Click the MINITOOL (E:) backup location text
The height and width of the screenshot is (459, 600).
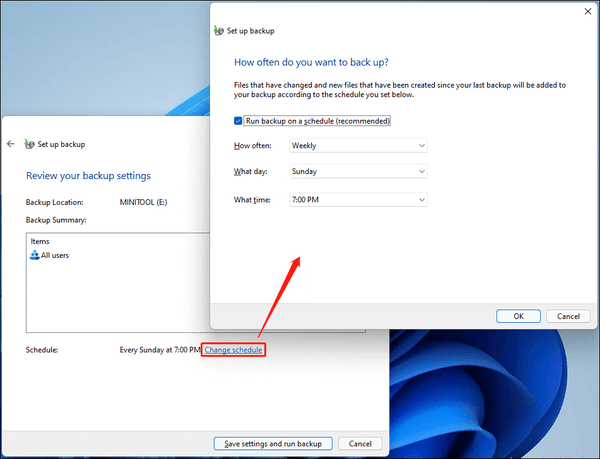click(143, 202)
